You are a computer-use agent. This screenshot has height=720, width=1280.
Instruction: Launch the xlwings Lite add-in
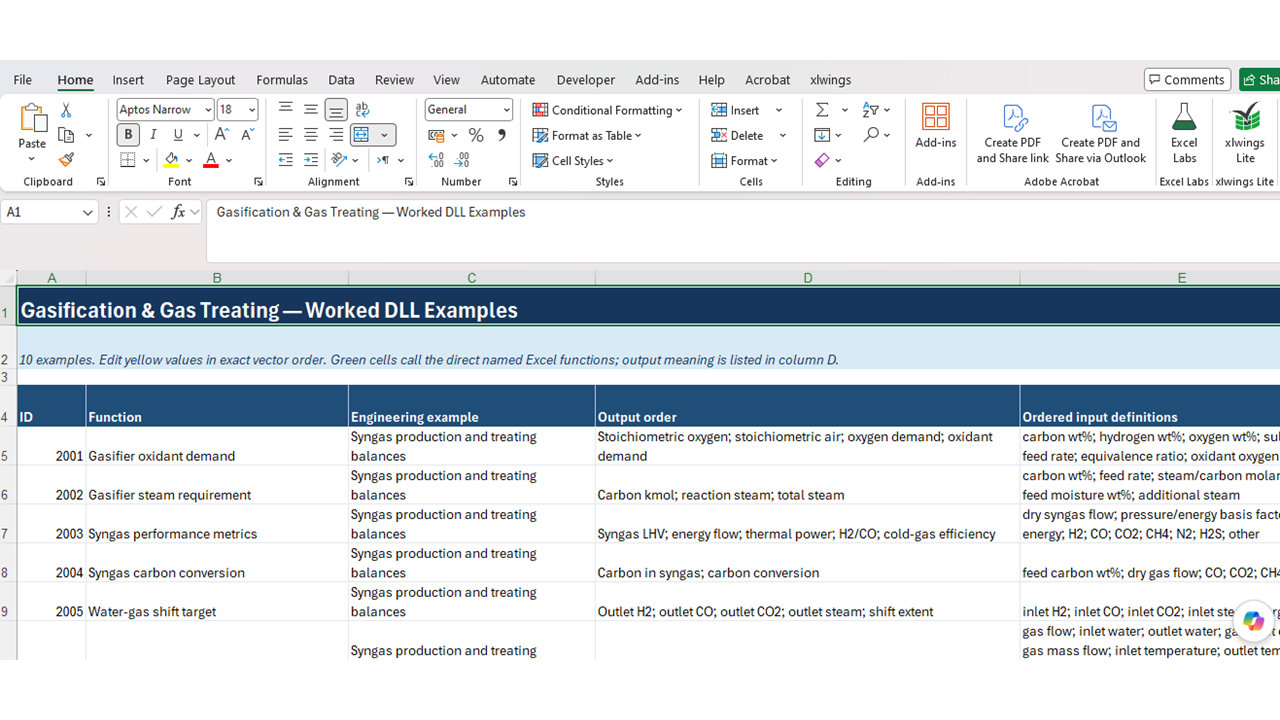point(1245,132)
